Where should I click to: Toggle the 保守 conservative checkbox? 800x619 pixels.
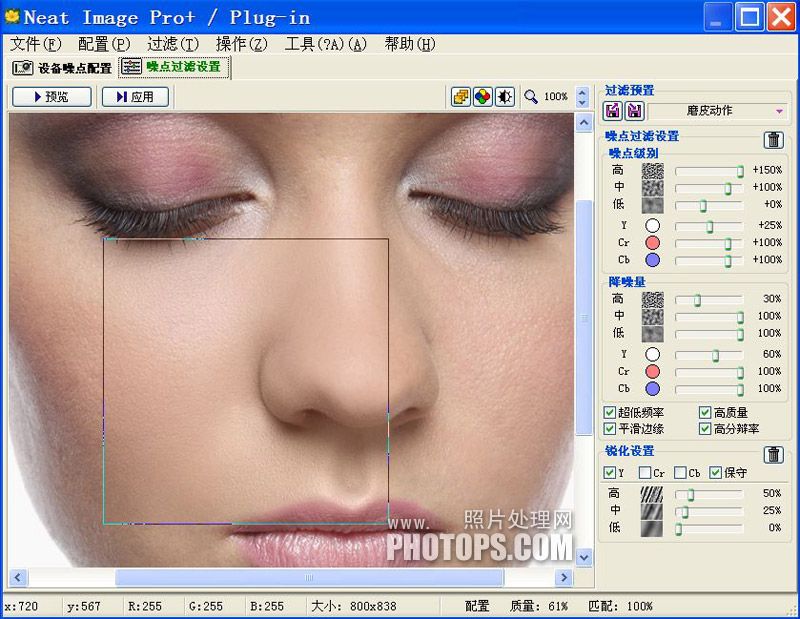715,473
